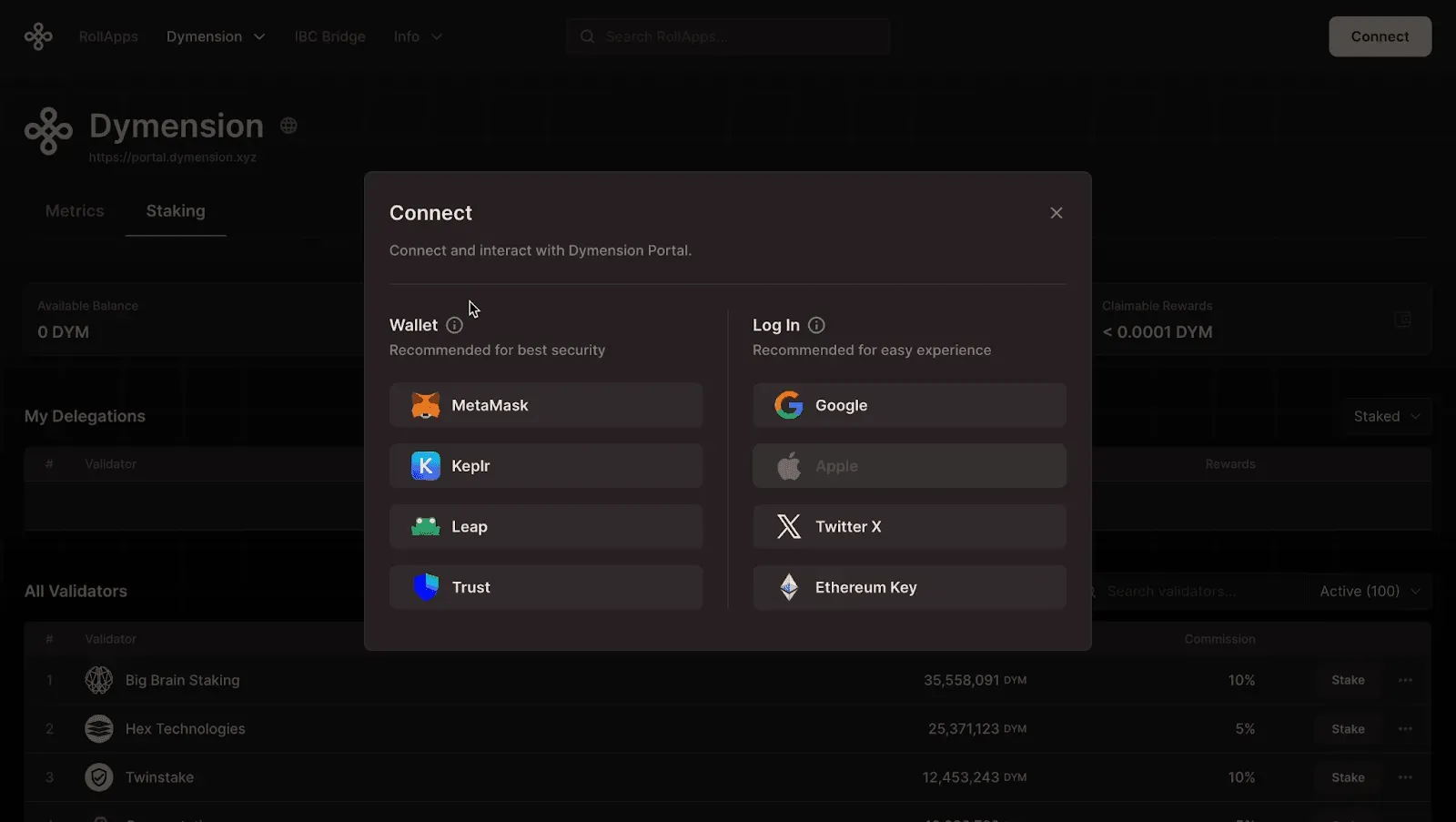Open the RollApps menu item

(108, 36)
